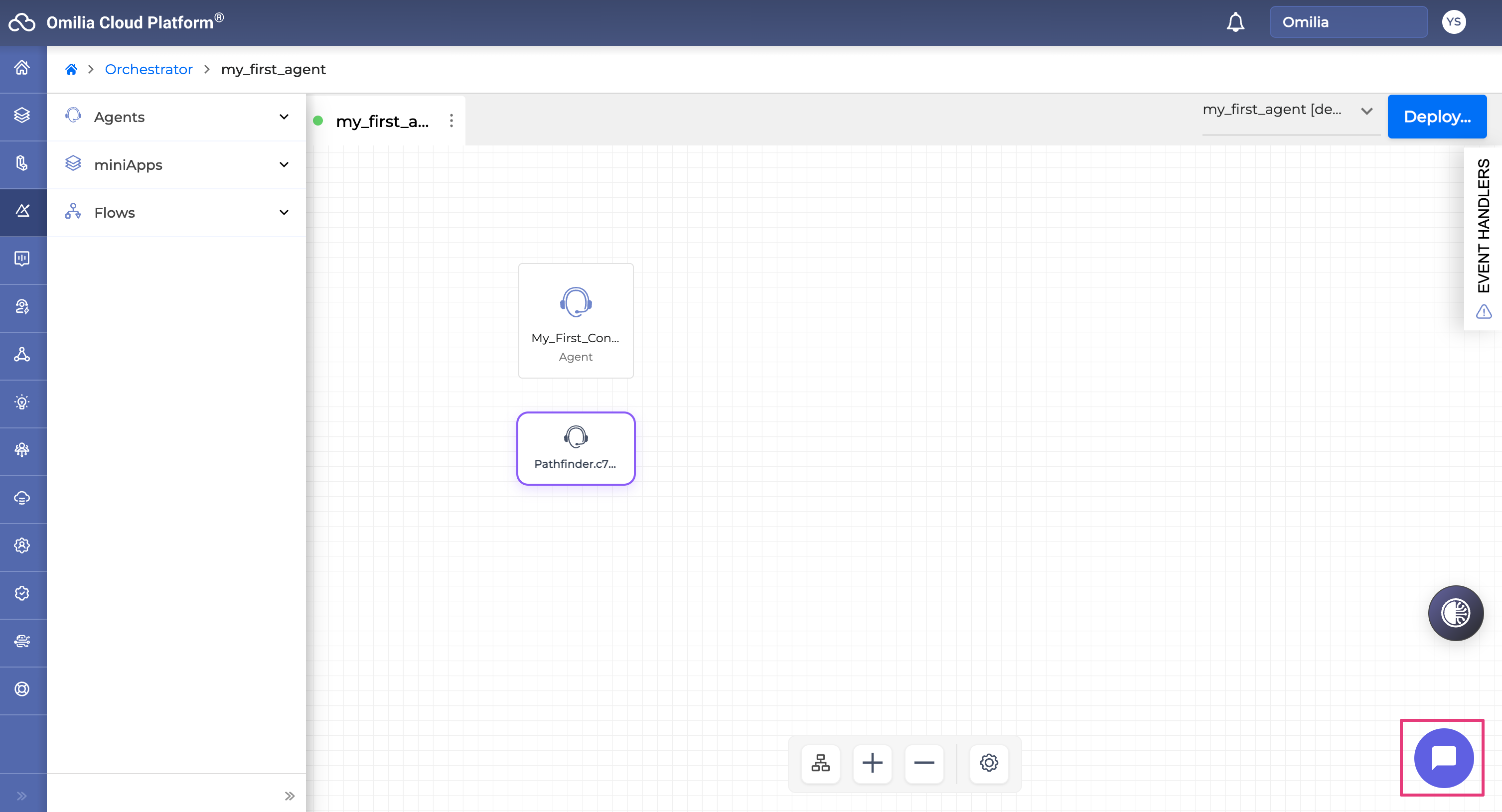Expand the Flows section
Screen dimensions: 1502x812
coord(284,212)
